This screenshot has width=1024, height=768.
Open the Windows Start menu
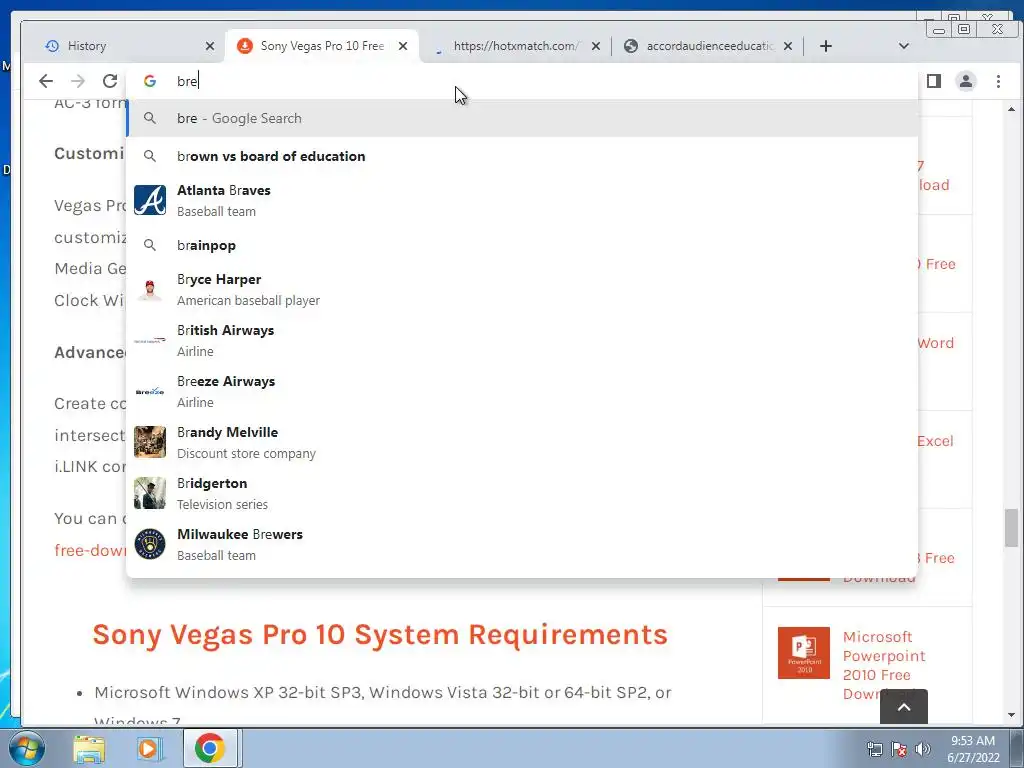pos(26,748)
